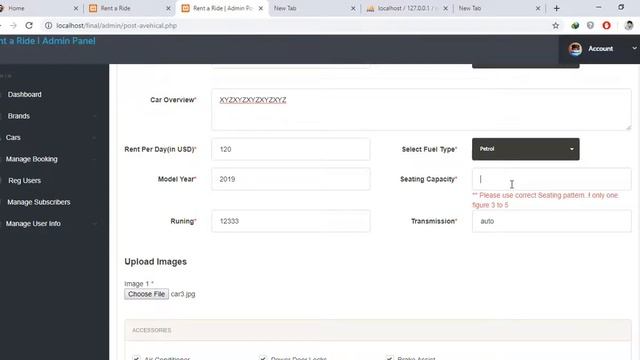Click the Transmission field showing auto

coord(551,221)
